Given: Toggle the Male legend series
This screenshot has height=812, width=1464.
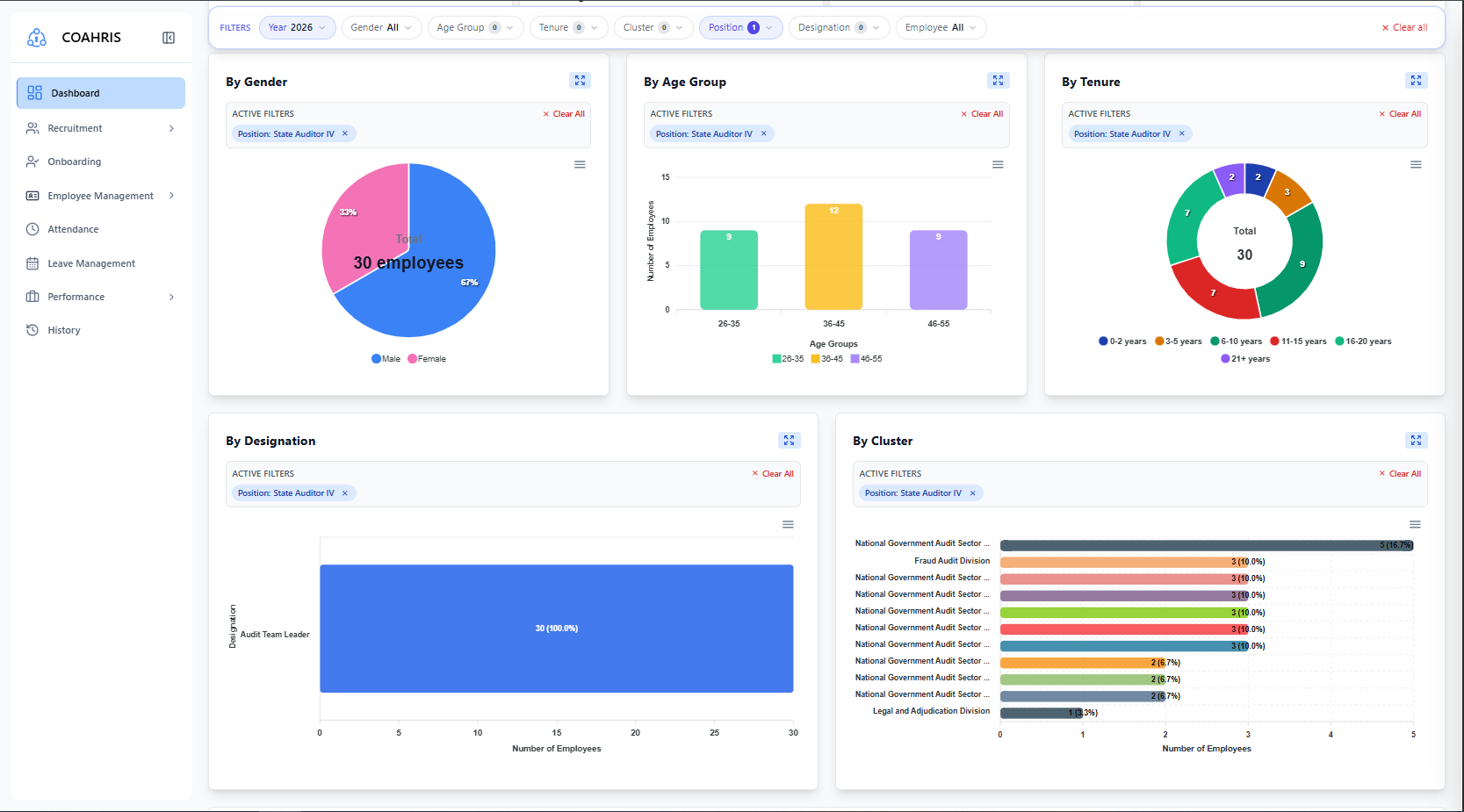Looking at the screenshot, I should pyautogui.click(x=386, y=359).
